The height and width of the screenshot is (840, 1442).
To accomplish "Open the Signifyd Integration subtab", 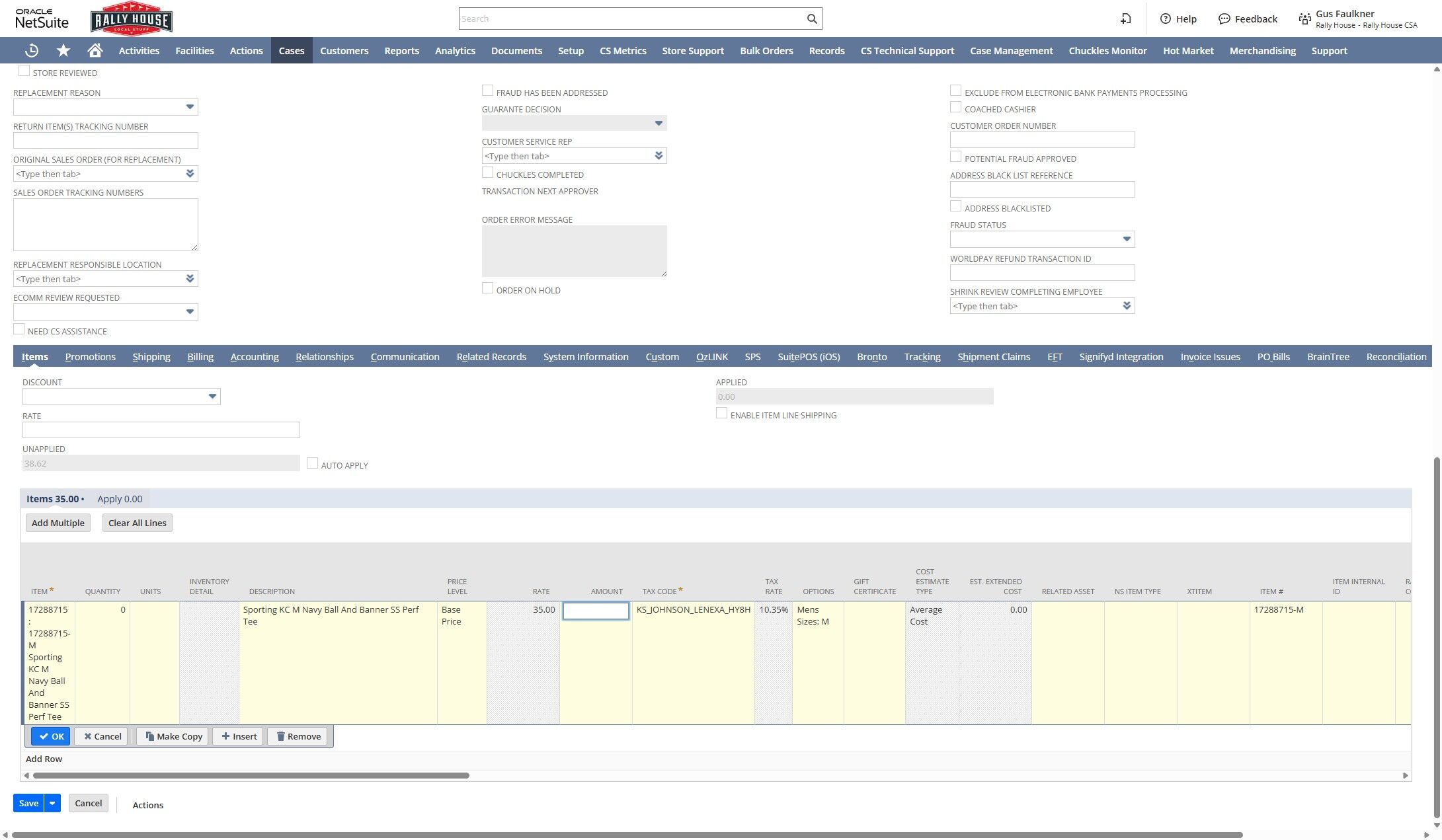I will (1121, 357).
